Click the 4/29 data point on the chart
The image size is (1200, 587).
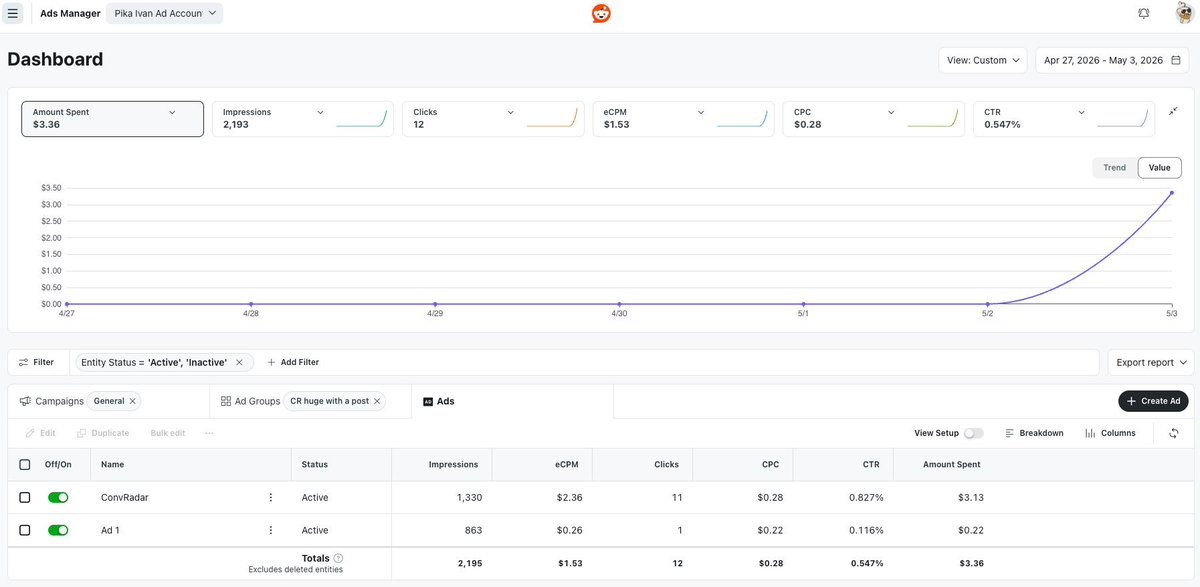click(435, 303)
